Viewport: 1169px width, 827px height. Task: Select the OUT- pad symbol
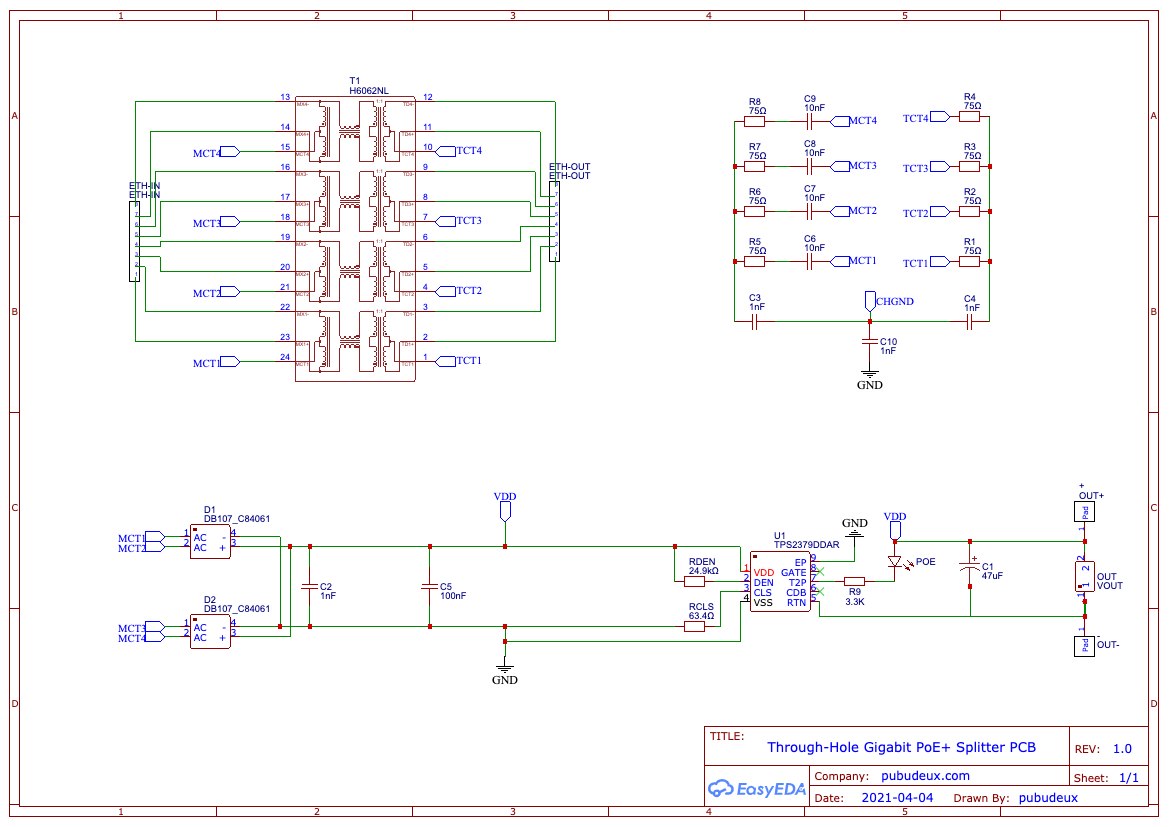[x=1084, y=646]
